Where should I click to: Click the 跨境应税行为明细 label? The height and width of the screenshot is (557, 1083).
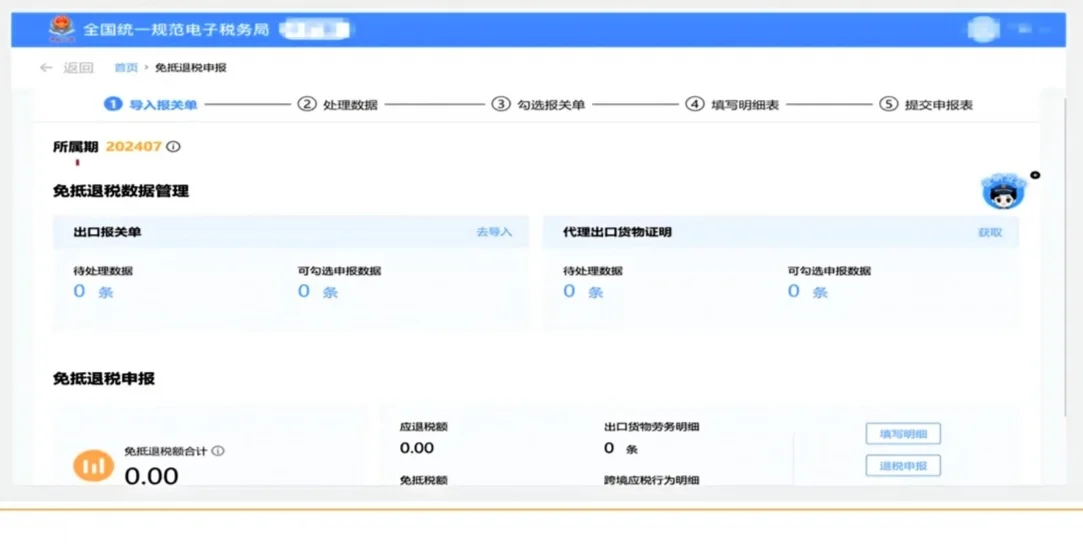pyautogui.click(x=651, y=480)
